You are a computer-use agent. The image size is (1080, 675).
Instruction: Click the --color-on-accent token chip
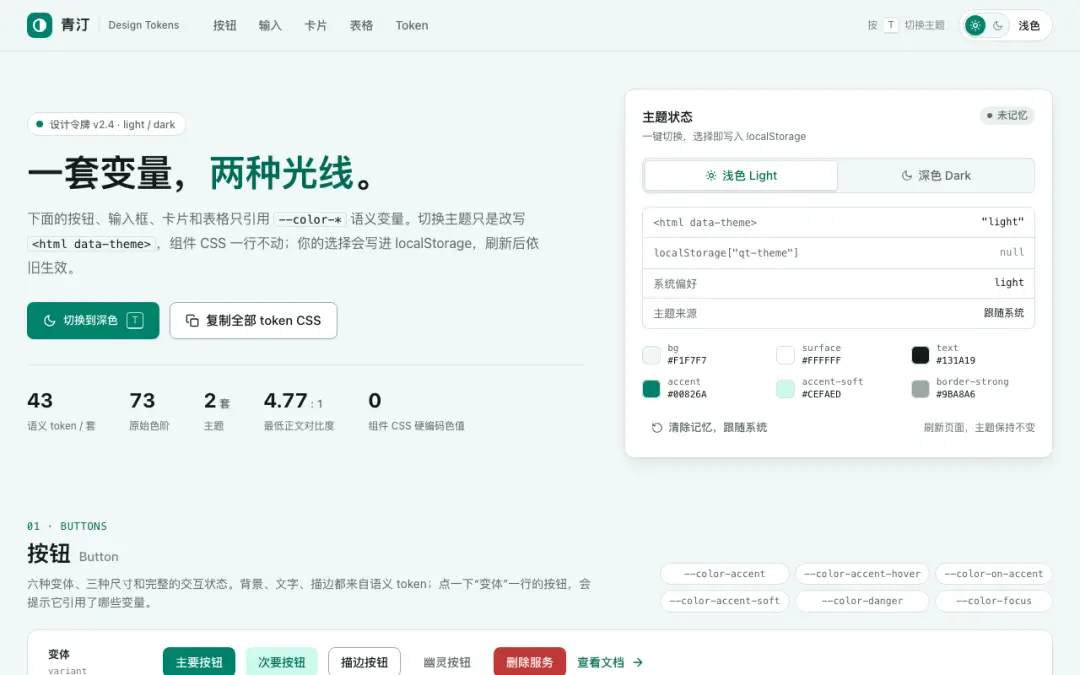point(994,574)
